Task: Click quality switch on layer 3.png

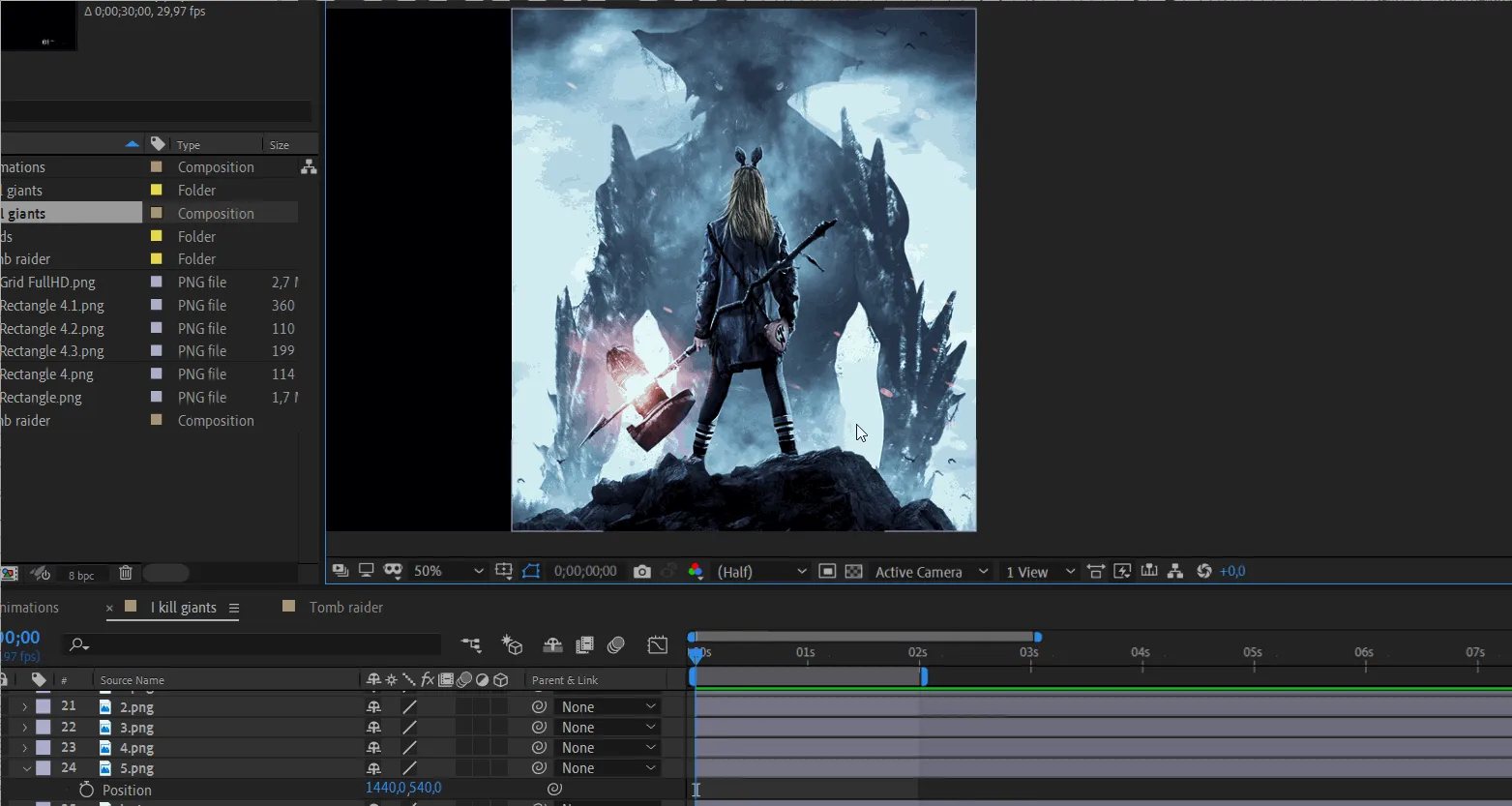Action: point(410,728)
